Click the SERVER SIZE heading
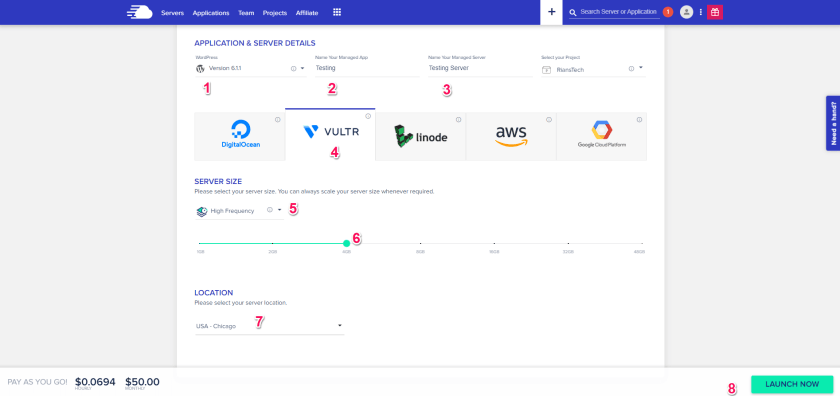This screenshot has width=840, height=396. click(x=218, y=182)
